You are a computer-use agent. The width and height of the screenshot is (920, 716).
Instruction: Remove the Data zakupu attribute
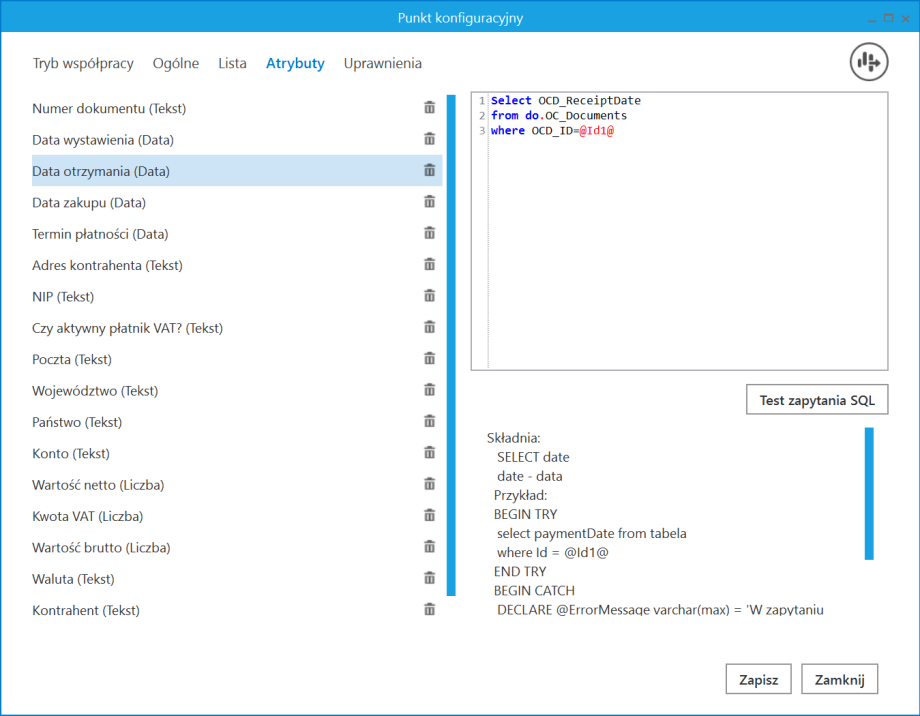(429, 202)
